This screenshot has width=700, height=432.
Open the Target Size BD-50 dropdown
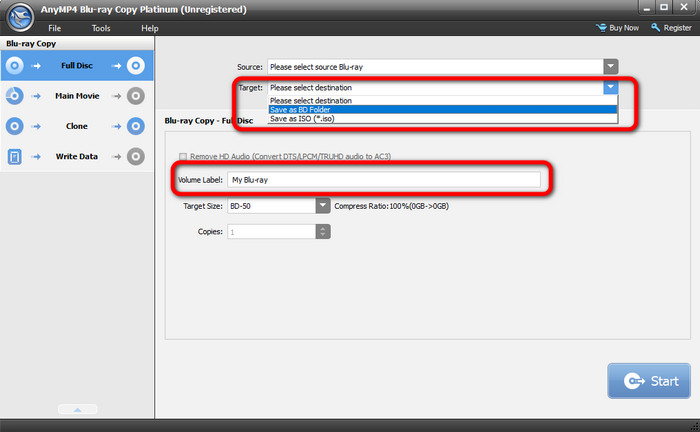322,206
